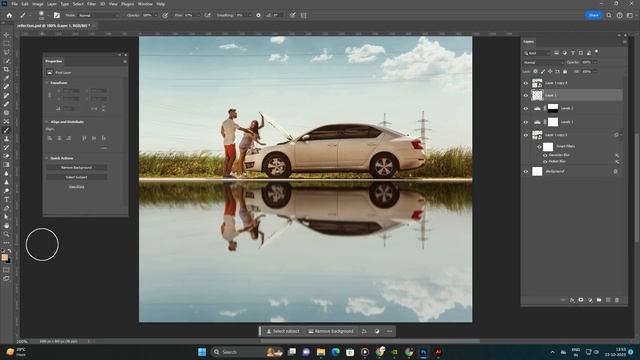Click the Home icon in options bar

click(x=9, y=15)
